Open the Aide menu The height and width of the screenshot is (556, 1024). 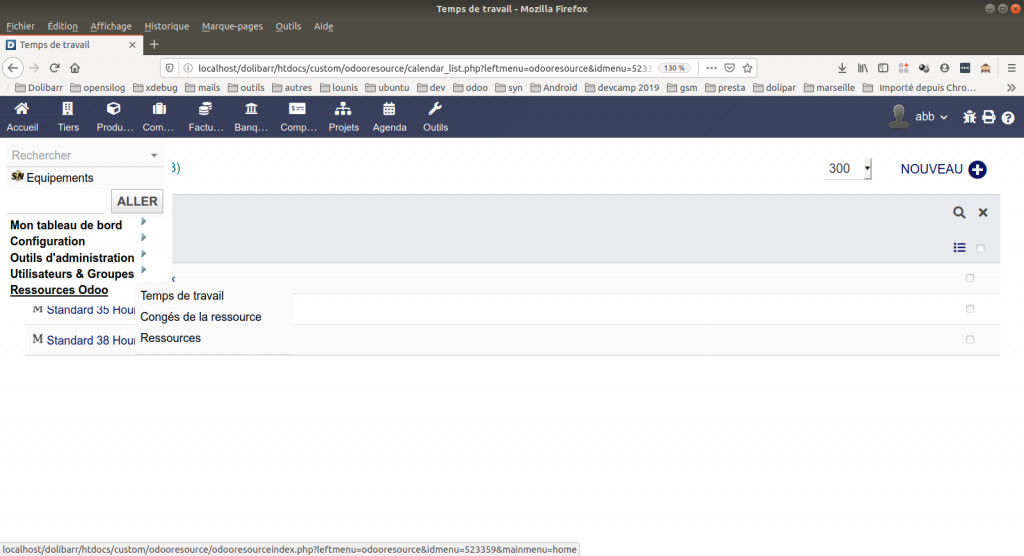tap(323, 26)
